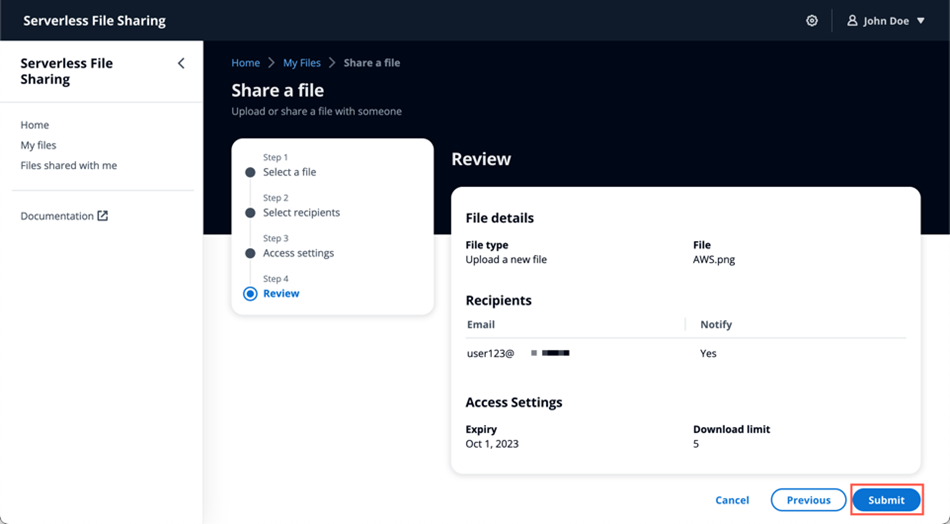Go back with the Previous button

(x=808, y=500)
